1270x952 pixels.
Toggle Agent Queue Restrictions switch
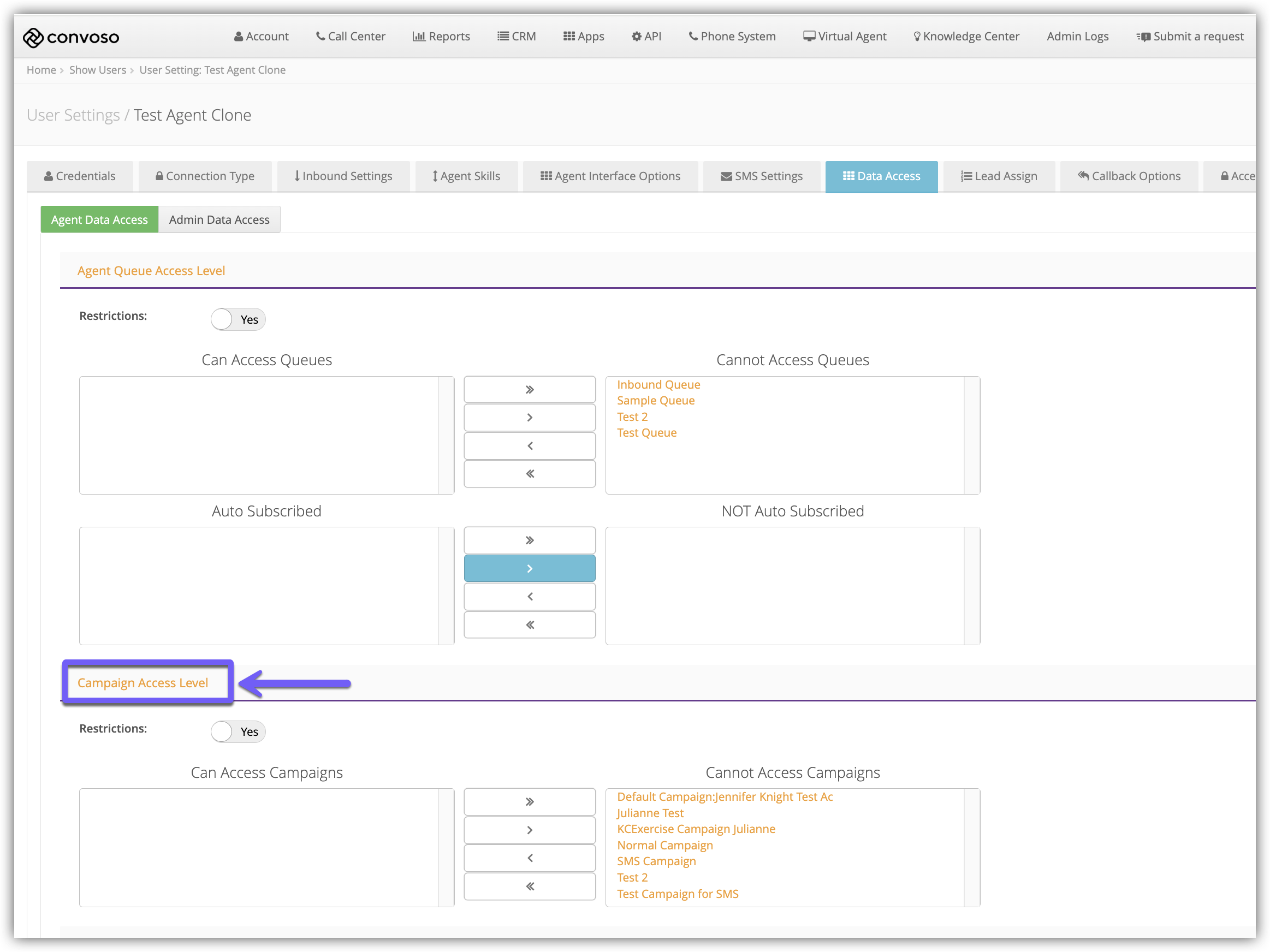[x=237, y=319]
